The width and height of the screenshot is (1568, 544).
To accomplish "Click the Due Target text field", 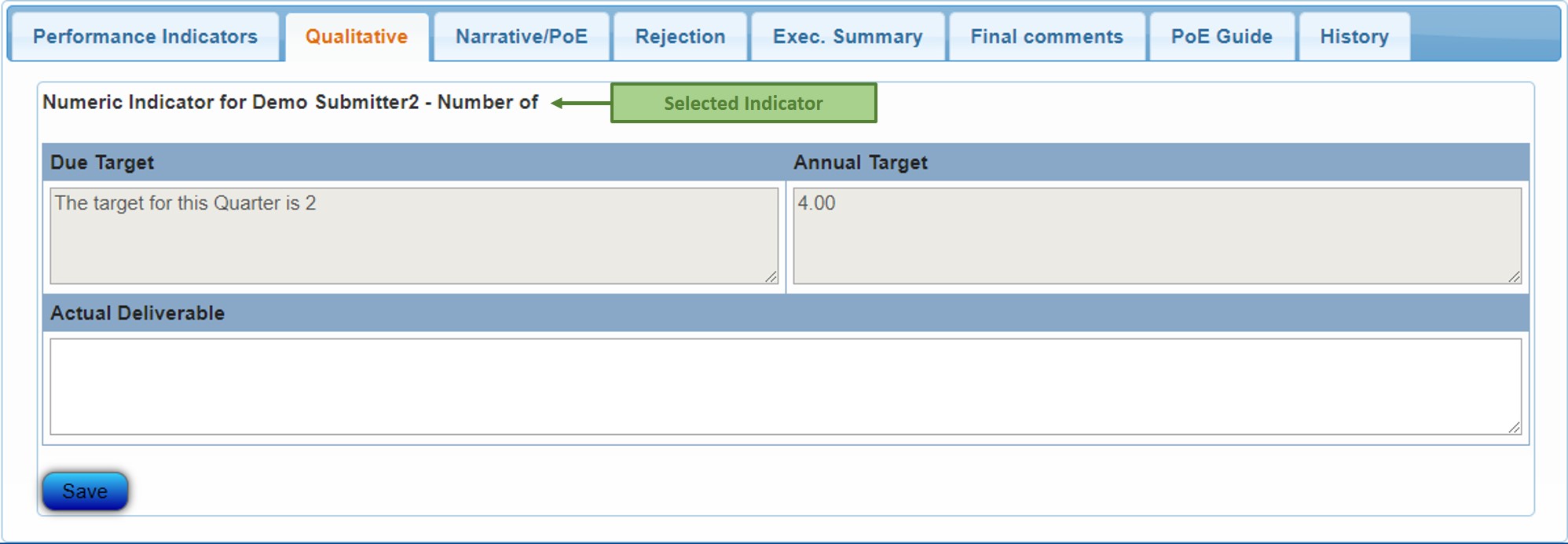I will coord(414,235).
